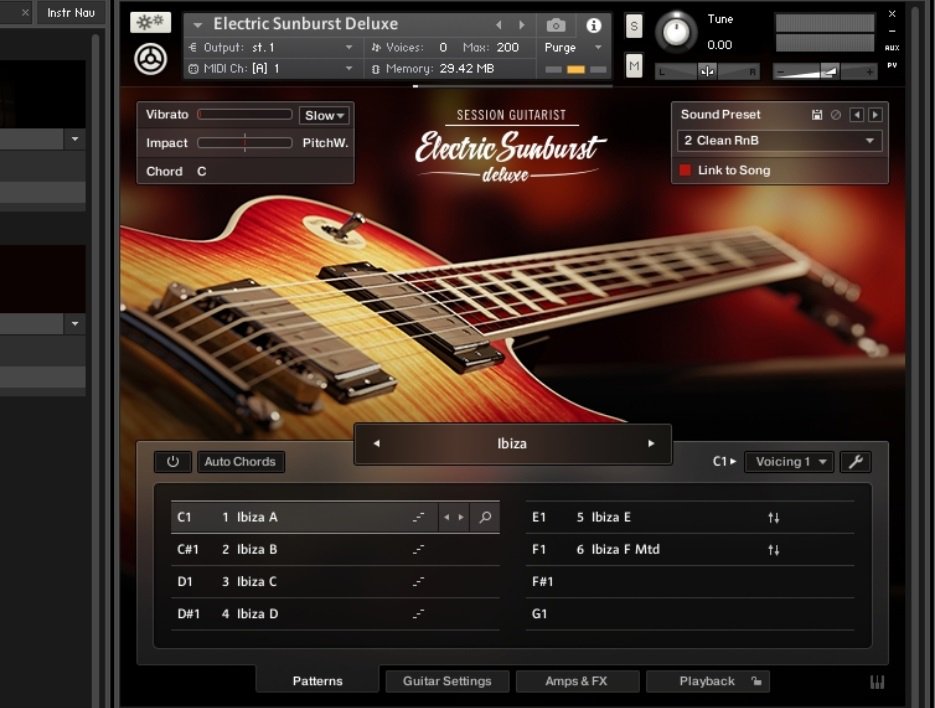Screen dimensions: 935x708
Task: Click the wrench settings icon near Voicing
Action: click(x=855, y=462)
